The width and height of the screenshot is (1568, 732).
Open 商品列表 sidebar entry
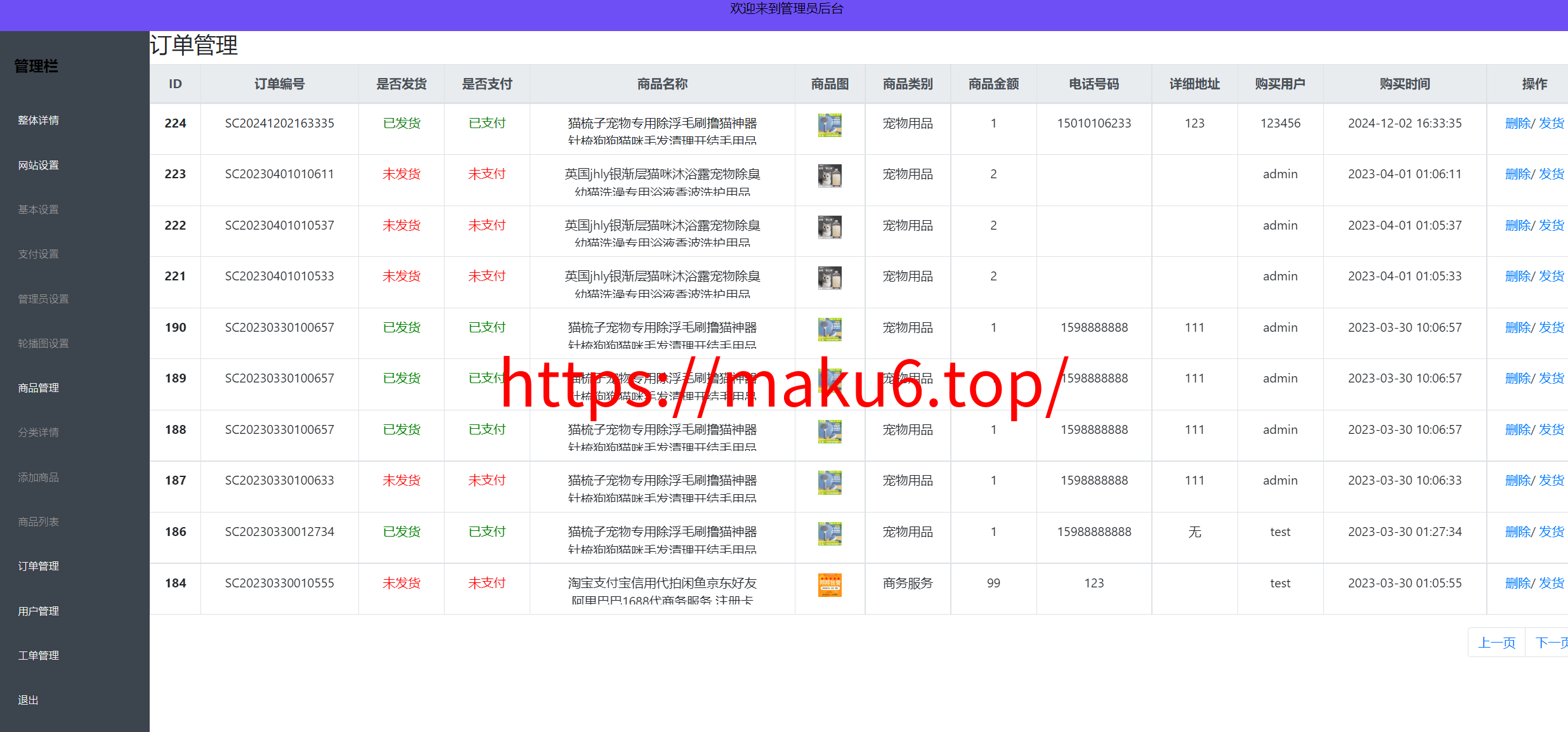(x=38, y=521)
